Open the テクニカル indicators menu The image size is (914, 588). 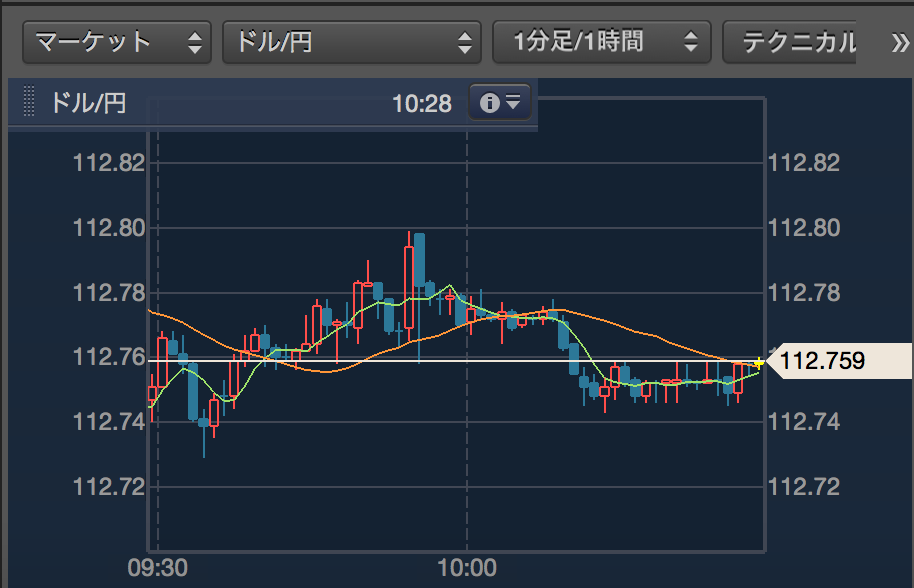(x=797, y=42)
